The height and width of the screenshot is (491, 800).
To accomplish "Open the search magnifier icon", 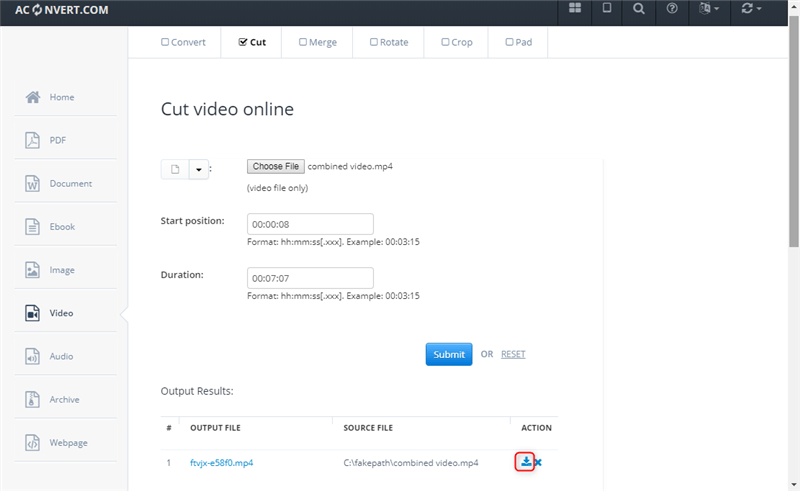I will (x=639, y=9).
